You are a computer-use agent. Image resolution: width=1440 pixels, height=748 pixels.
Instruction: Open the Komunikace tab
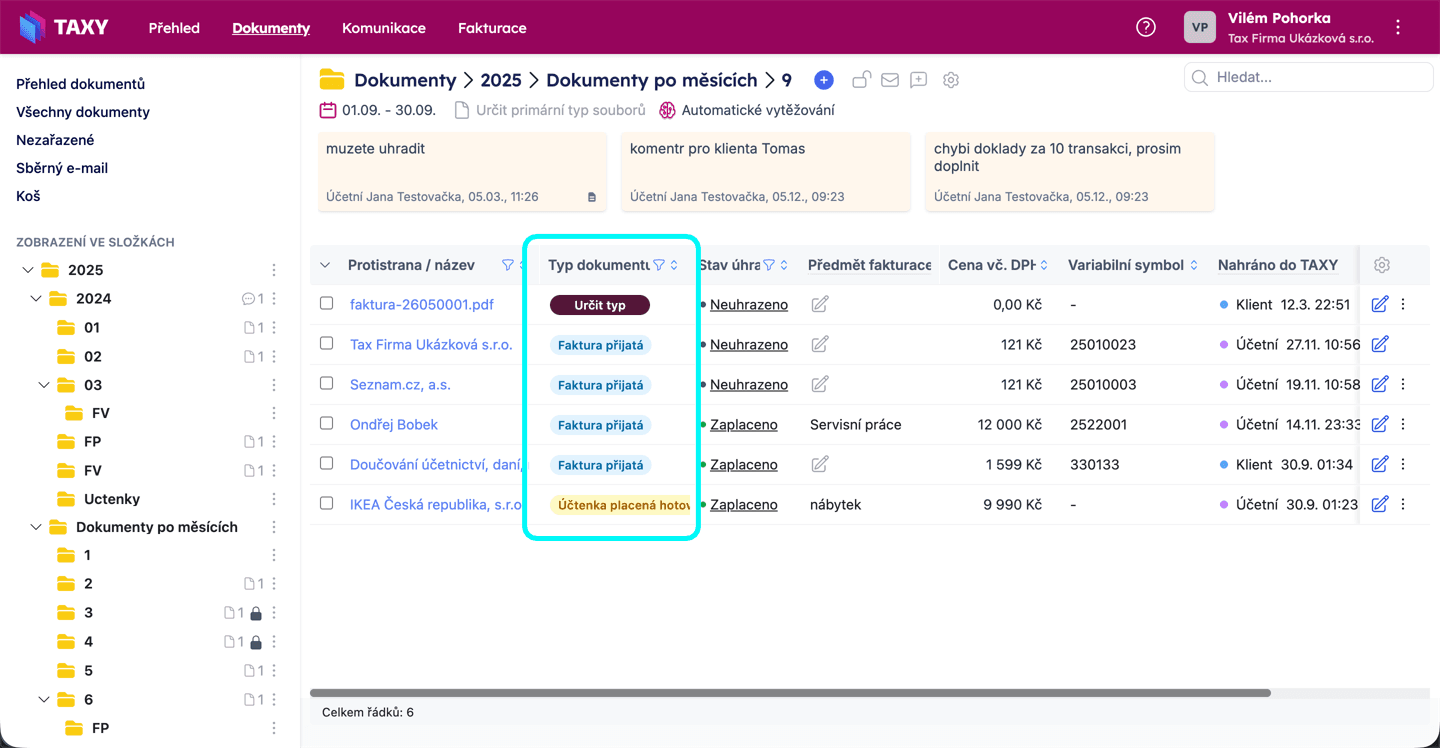(384, 28)
